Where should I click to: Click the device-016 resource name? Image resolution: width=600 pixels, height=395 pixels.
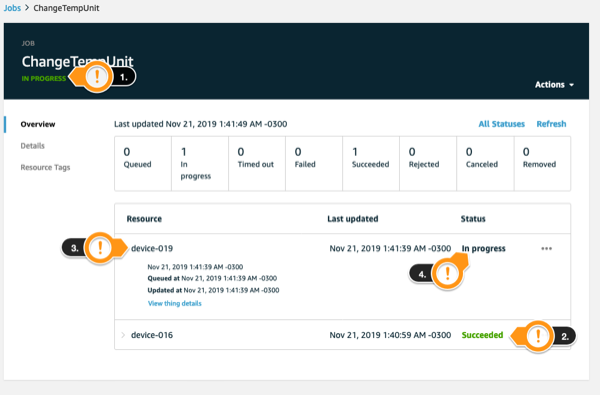point(152,335)
